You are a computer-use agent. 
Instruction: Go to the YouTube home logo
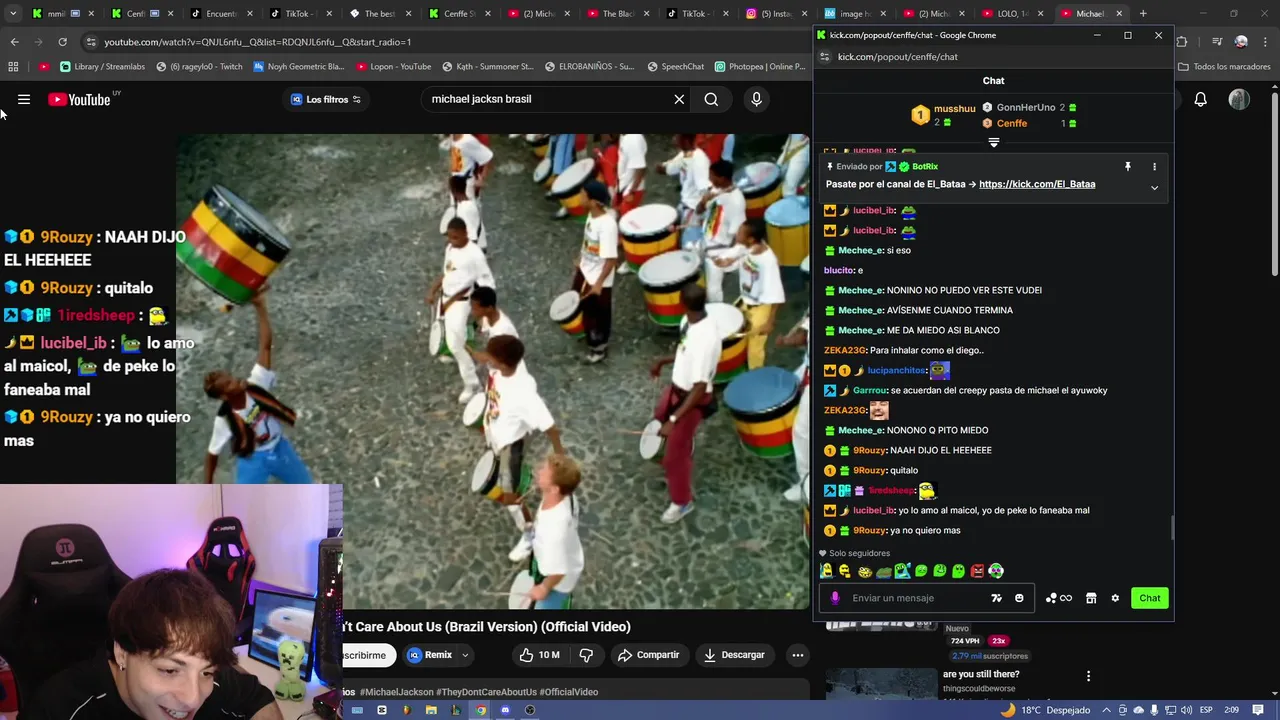click(79, 99)
